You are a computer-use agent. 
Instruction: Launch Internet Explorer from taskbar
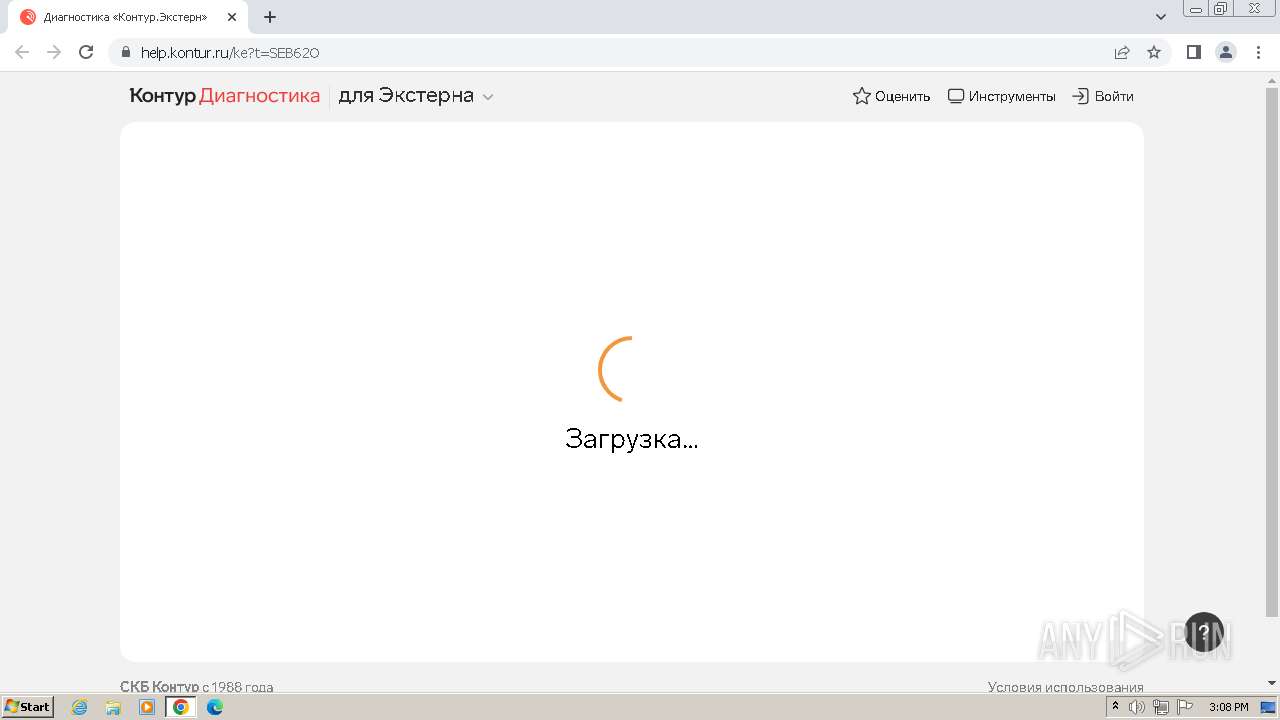[80, 707]
